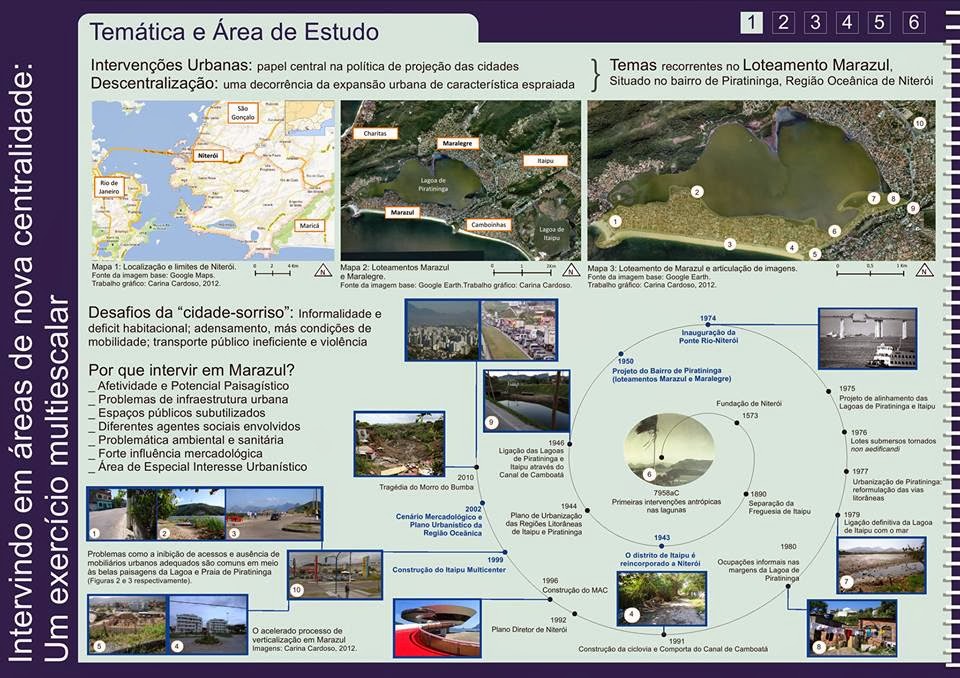Select the Maralegre label on Mapa 2

pos(457,143)
